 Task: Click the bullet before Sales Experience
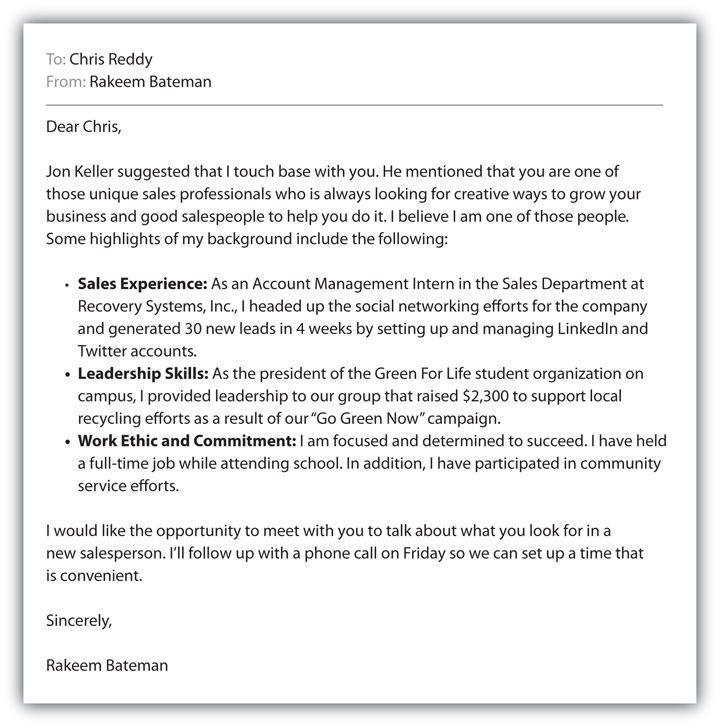(x=67, y=284)
